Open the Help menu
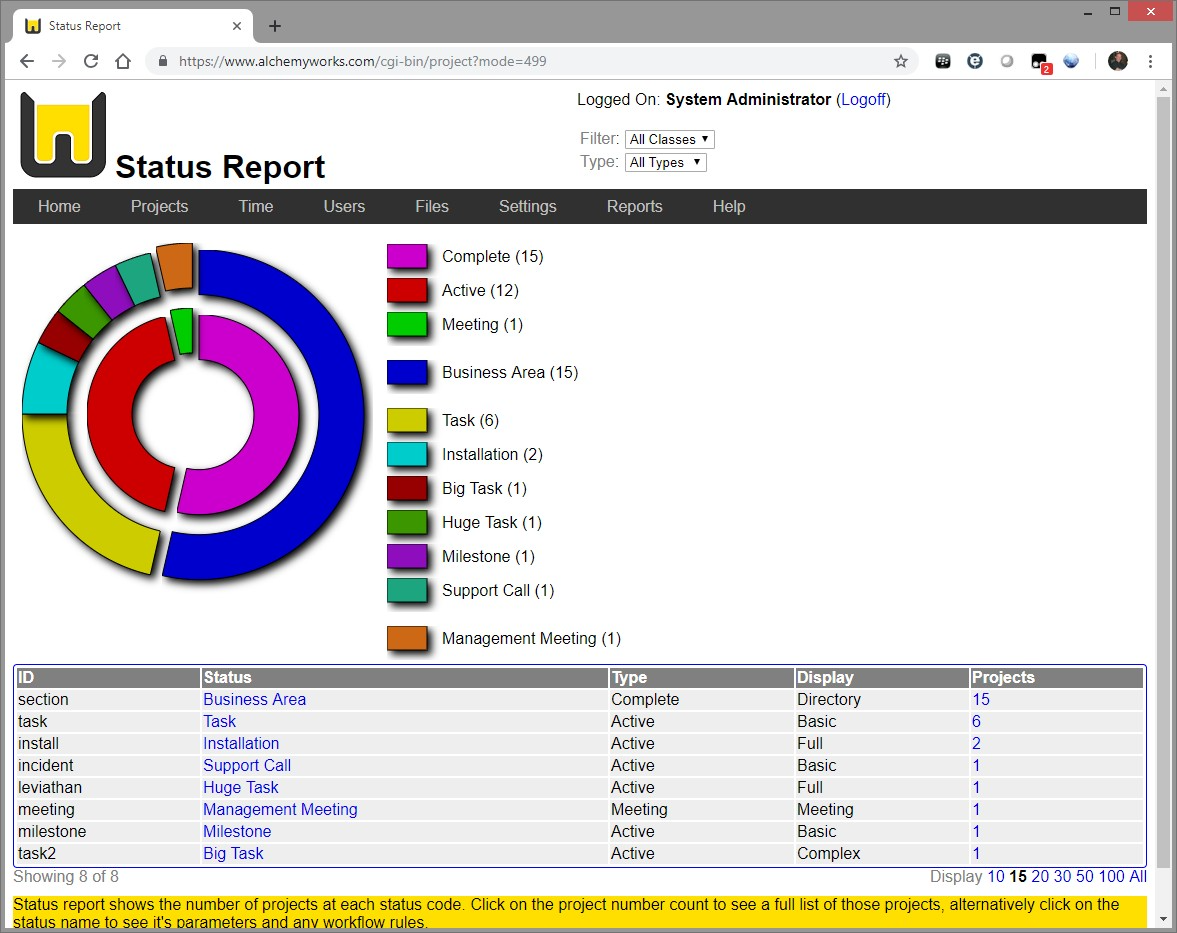The image size is (1177, 933). pyautogui.click(x=729, y=206)
